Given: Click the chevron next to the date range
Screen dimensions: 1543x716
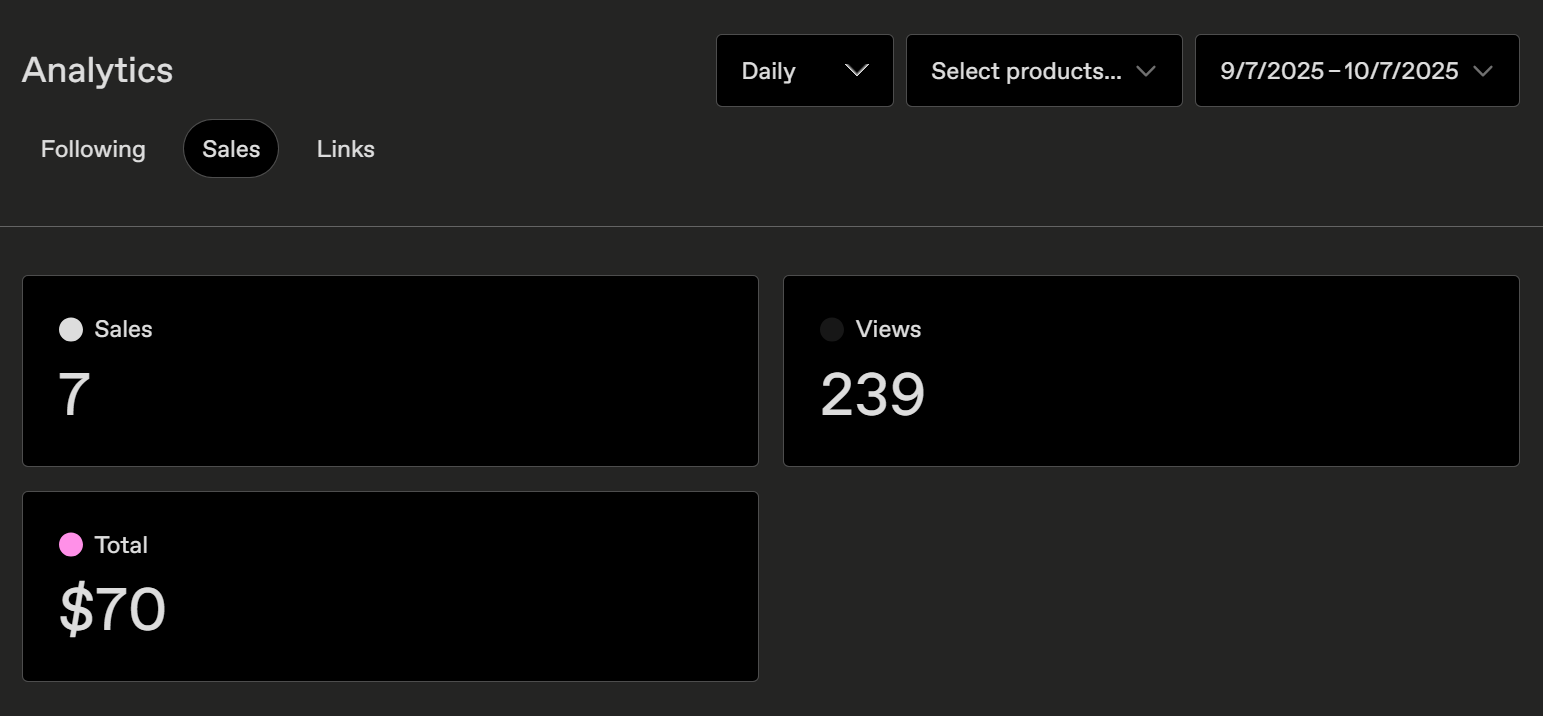Looking at the screenshot, I should (x=1483, y=71).
